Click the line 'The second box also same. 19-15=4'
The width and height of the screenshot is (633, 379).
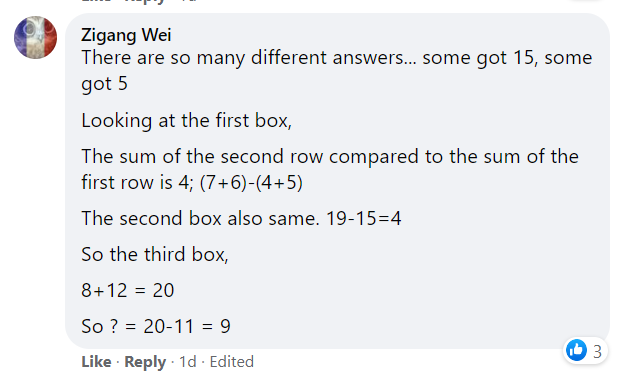tap(241, 218)
